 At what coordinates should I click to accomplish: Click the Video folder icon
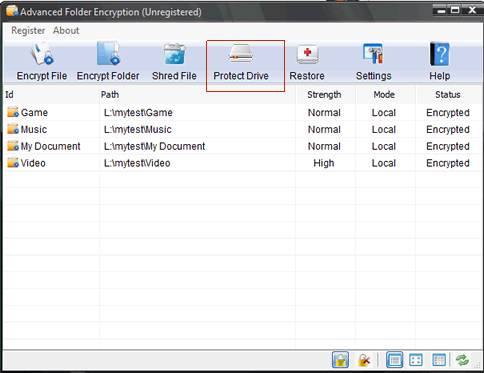tap(13, 162)
